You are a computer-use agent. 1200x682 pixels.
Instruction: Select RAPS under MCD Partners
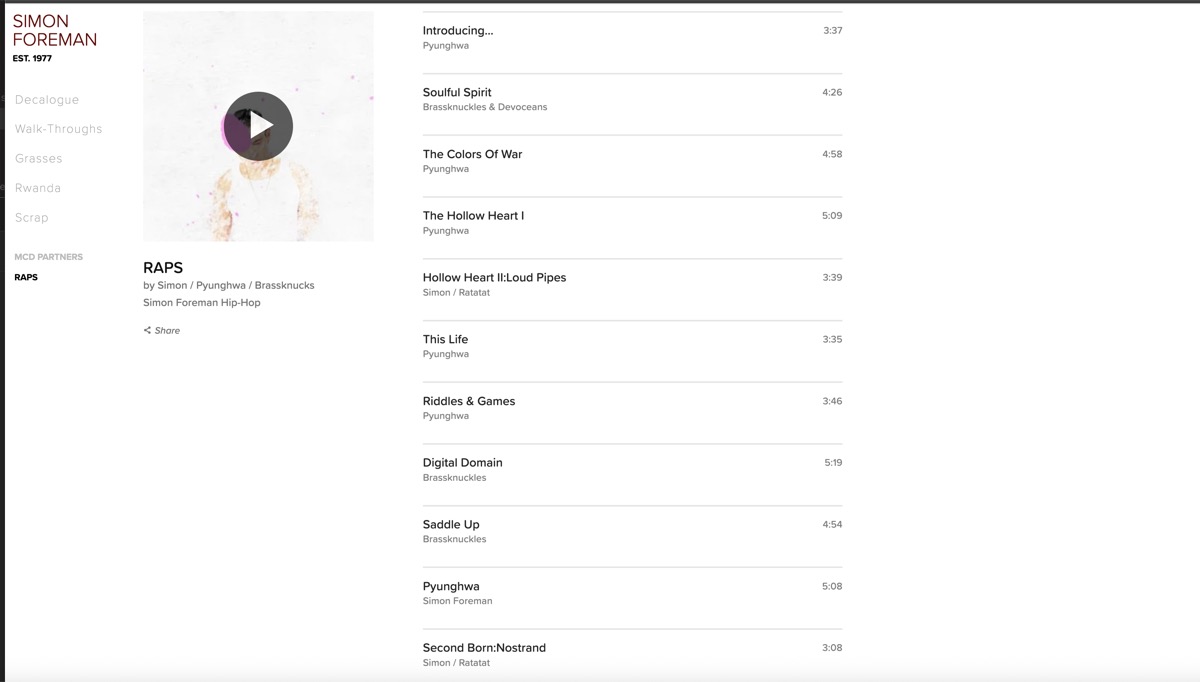(26, 277)
